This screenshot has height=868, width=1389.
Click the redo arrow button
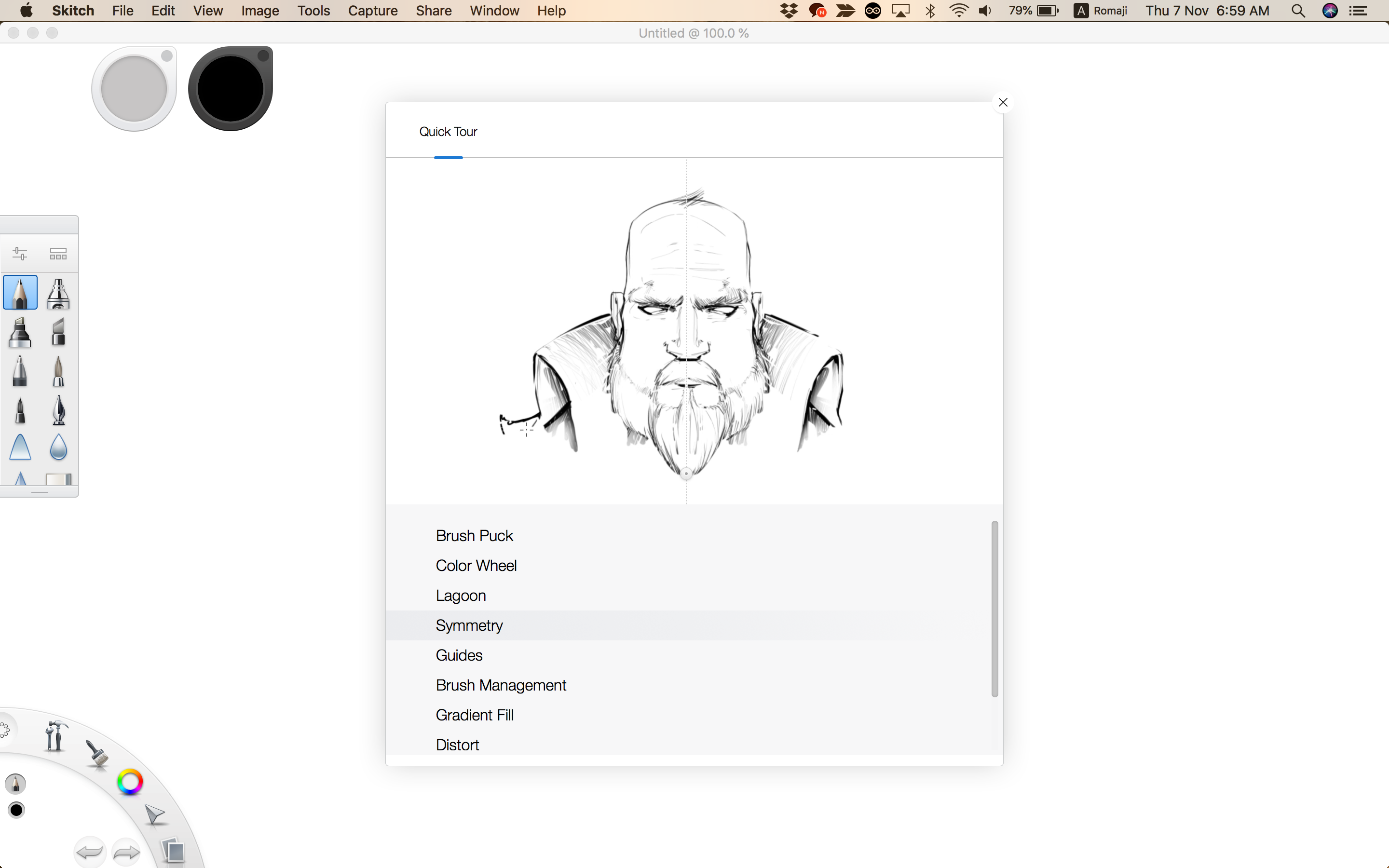[x=126, y=853]
